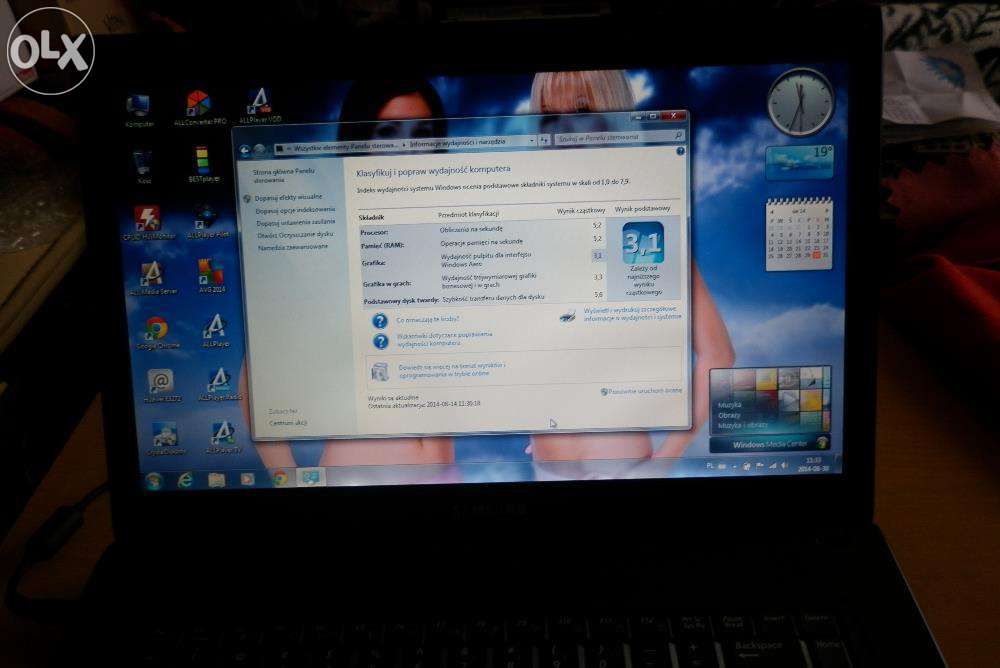Click Dopasuj opcje indeksowania link
Viewport: 1000px width, 668px height.
[x=295, y=210]
